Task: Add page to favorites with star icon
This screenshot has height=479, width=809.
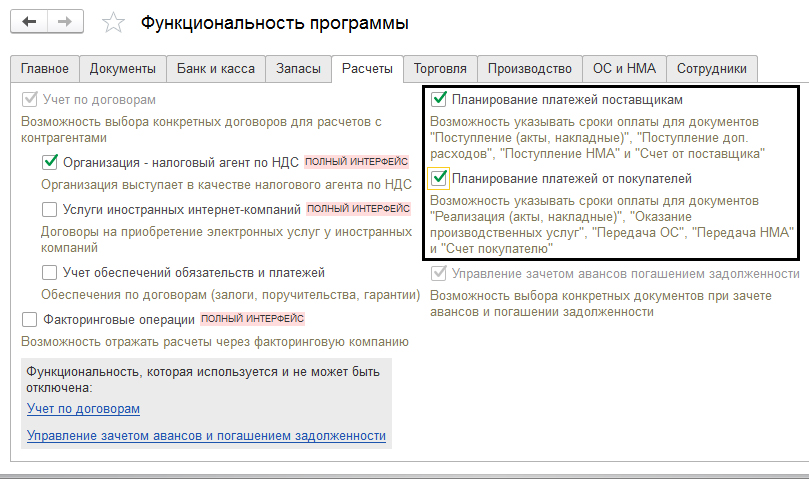Action: coord(115,22)
